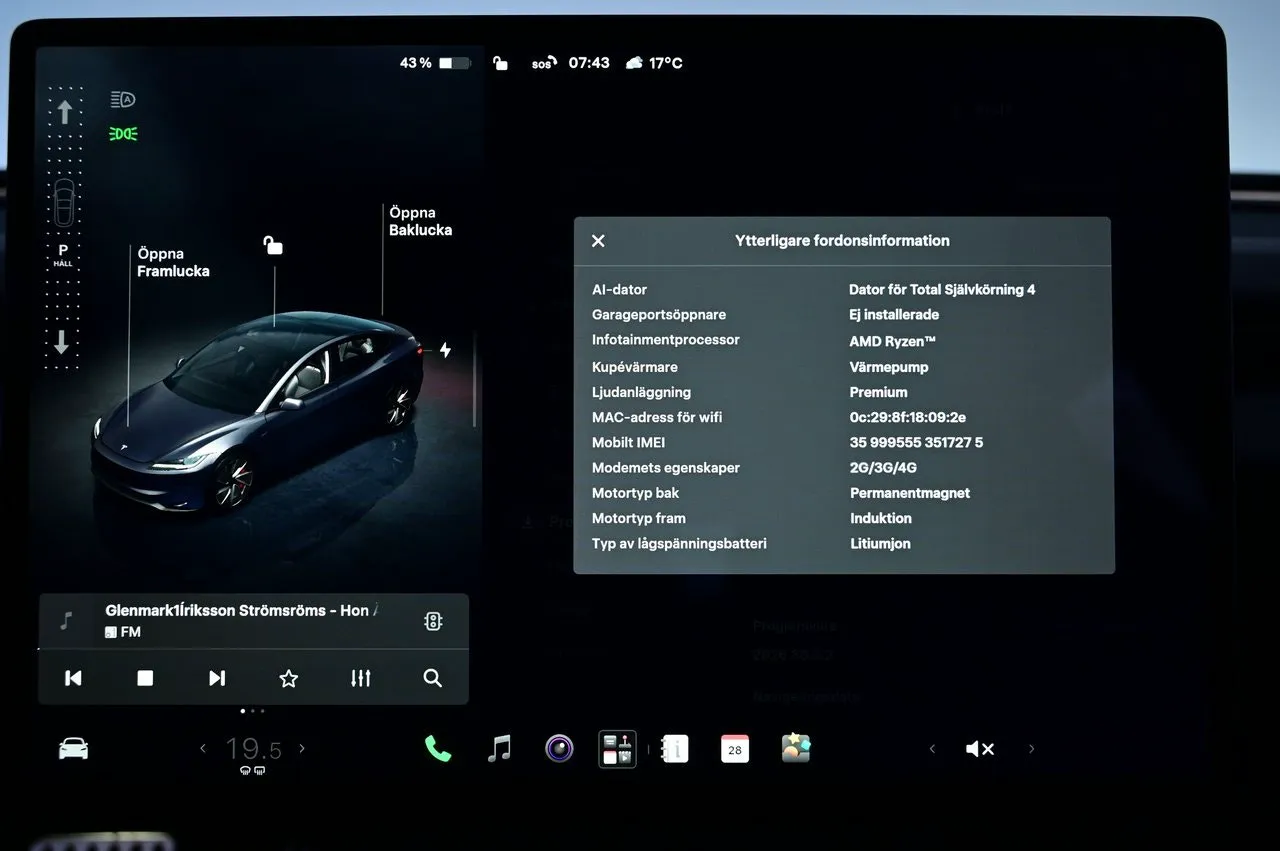Launch the Camera app from the dock

coord(559,748)
